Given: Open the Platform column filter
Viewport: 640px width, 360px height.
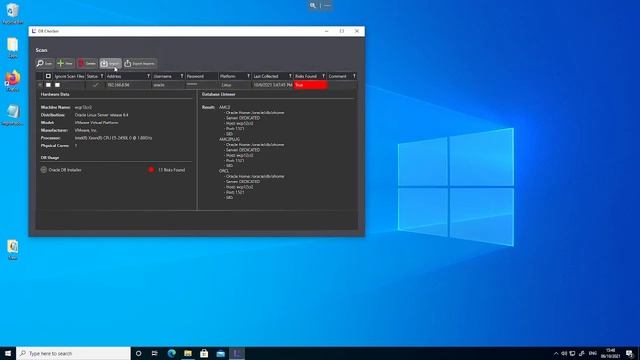Looking at the screenshot, I should 248,76.
